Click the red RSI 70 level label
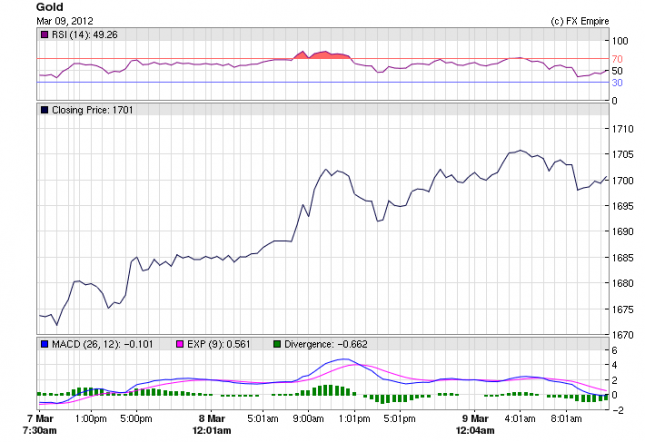This screenshot has width=645, height=442. coord(617,59)
